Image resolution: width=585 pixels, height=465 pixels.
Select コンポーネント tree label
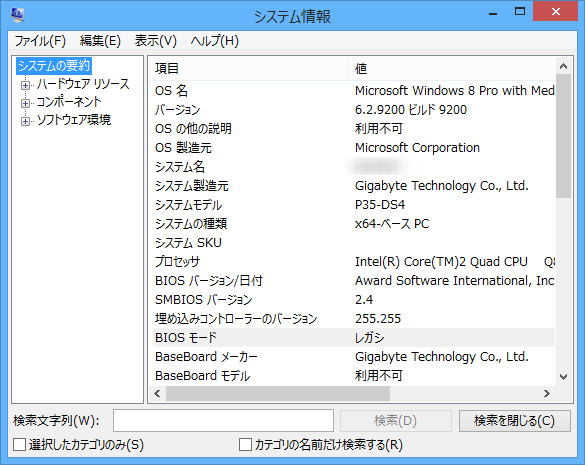(x=69, y=102)
